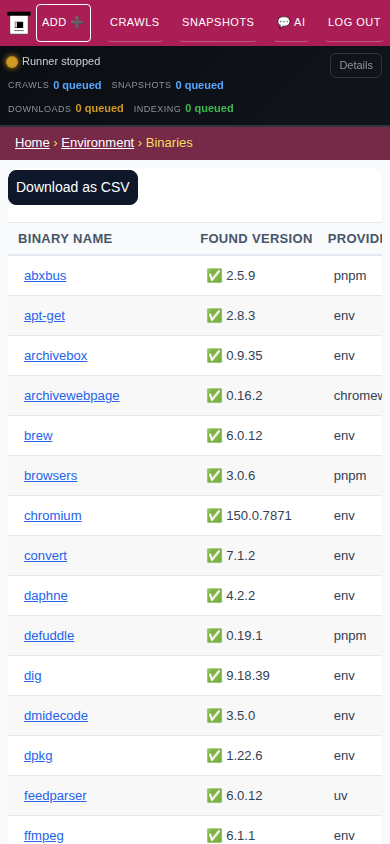Click green checkmark in feedparser row
390x844 pixels.
click(214, 796)
